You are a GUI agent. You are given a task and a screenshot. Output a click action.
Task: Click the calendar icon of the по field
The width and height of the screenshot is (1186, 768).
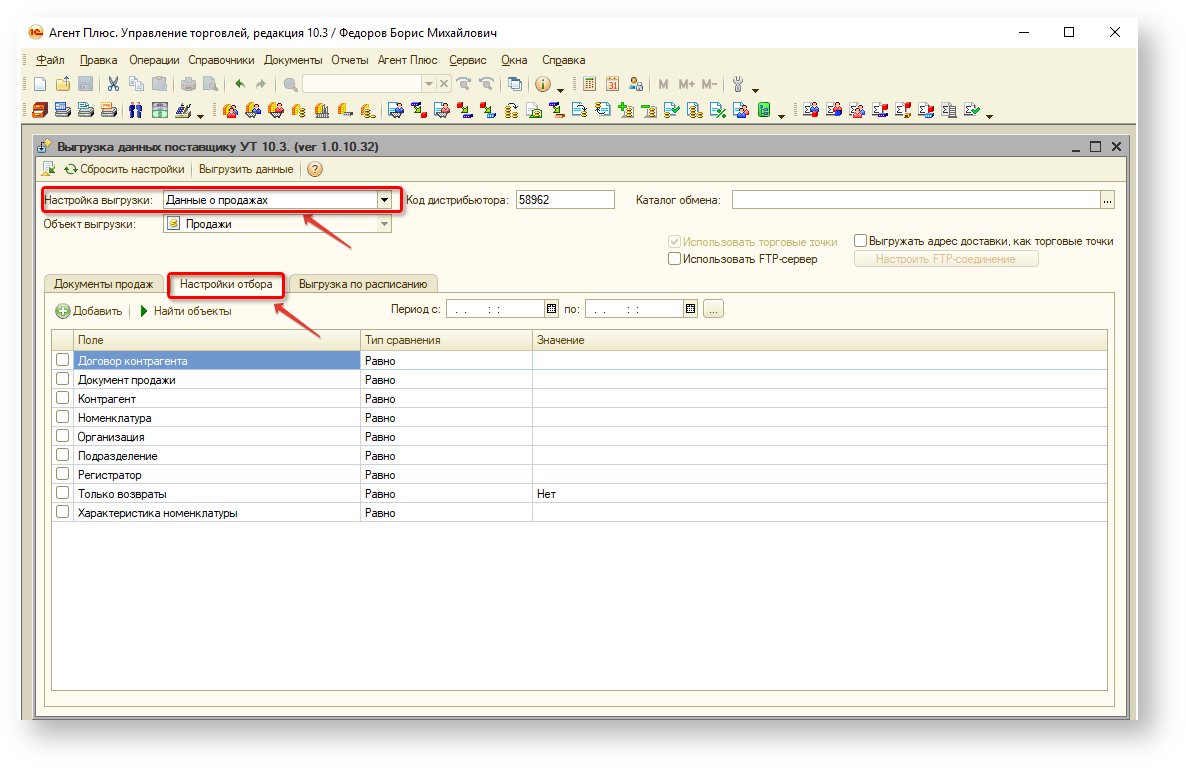pyautogui.click(x=691, y=309)
